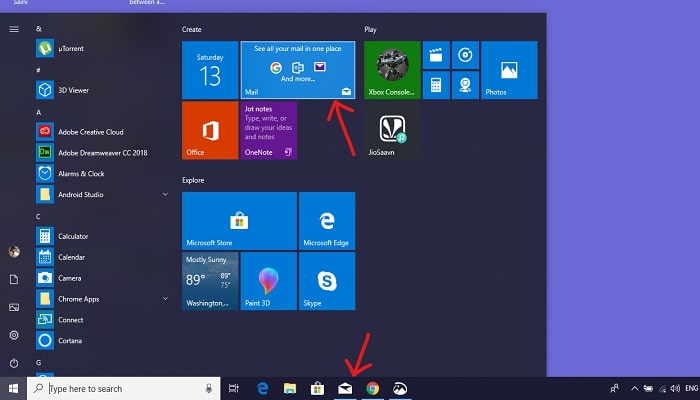Launch the Camera app

point(103,278)
